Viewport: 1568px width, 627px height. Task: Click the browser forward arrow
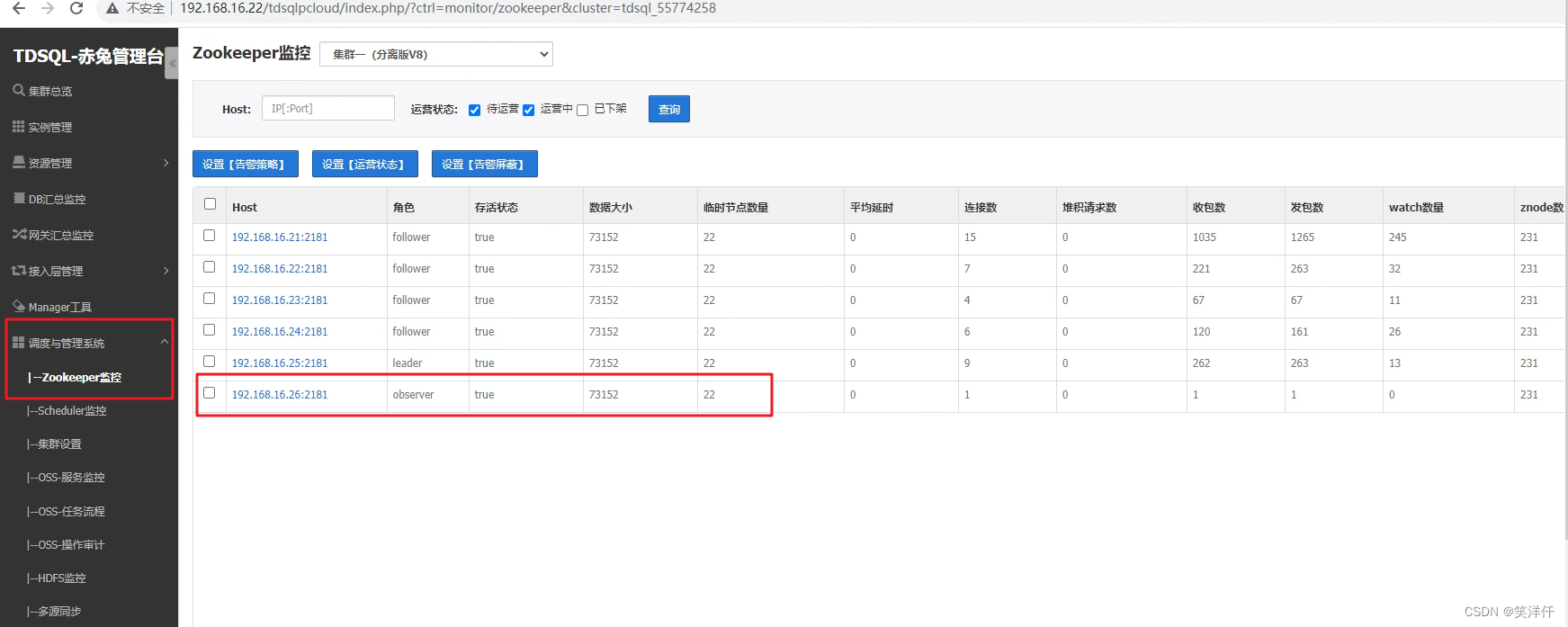48,8
